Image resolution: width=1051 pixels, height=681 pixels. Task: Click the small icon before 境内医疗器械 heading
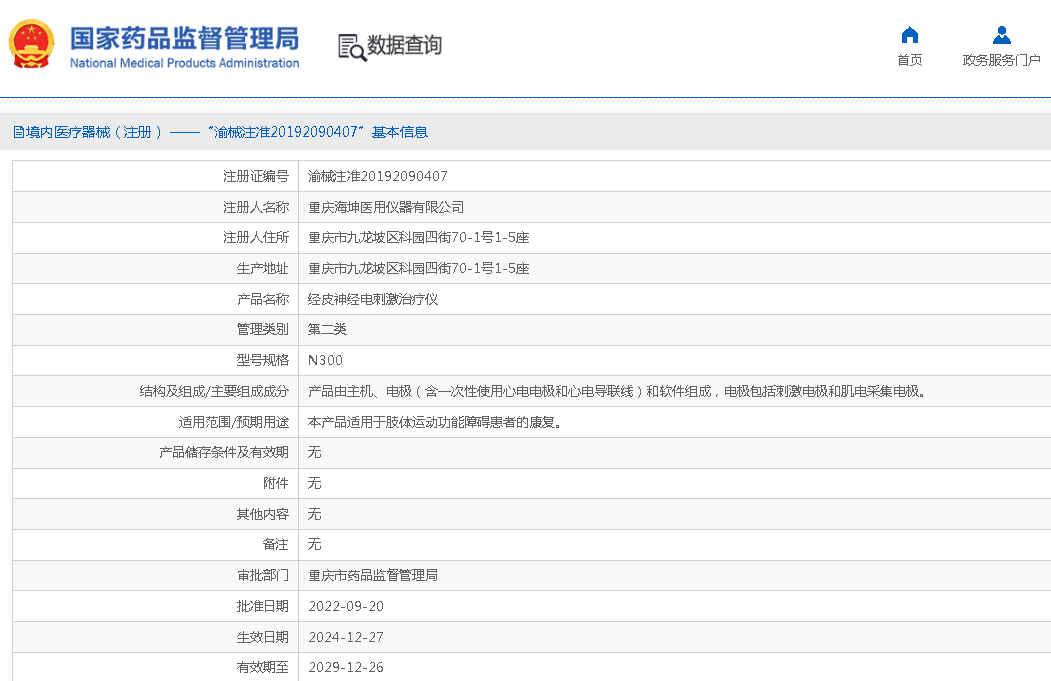tap(18, 132)
